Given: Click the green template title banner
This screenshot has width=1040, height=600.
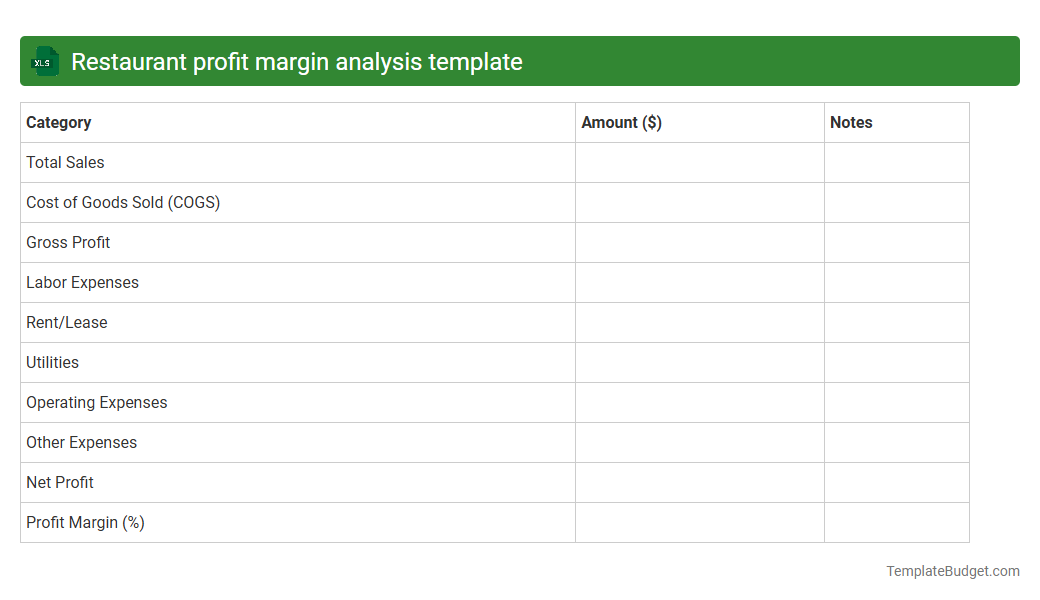Looking at the screenshot, I should 520,61.
